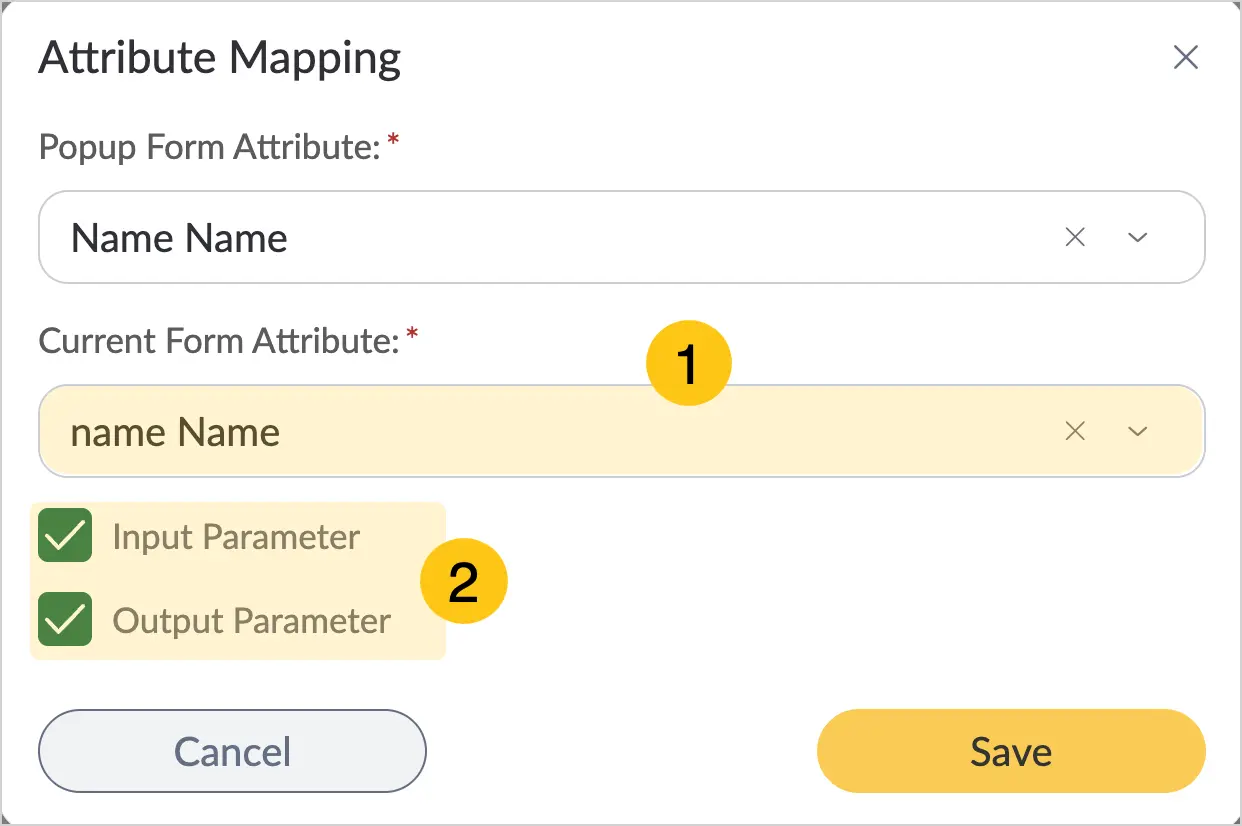Image resolution: width=1242 pixels, height=826 pixels.
Task: Clear the Popup Form Attribute selection
Action: pyautogui.click(x=1075, y=237)
